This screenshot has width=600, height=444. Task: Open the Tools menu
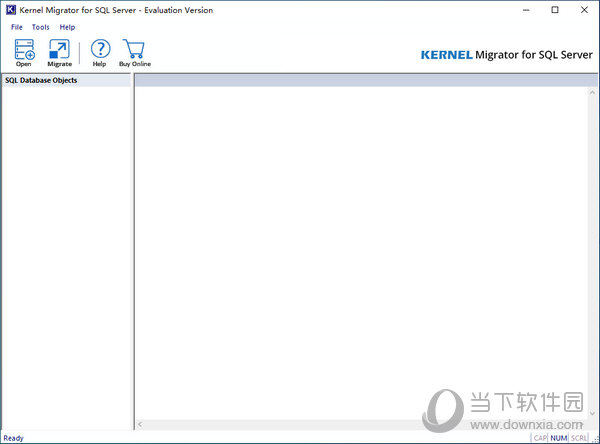tap(41, 27)
